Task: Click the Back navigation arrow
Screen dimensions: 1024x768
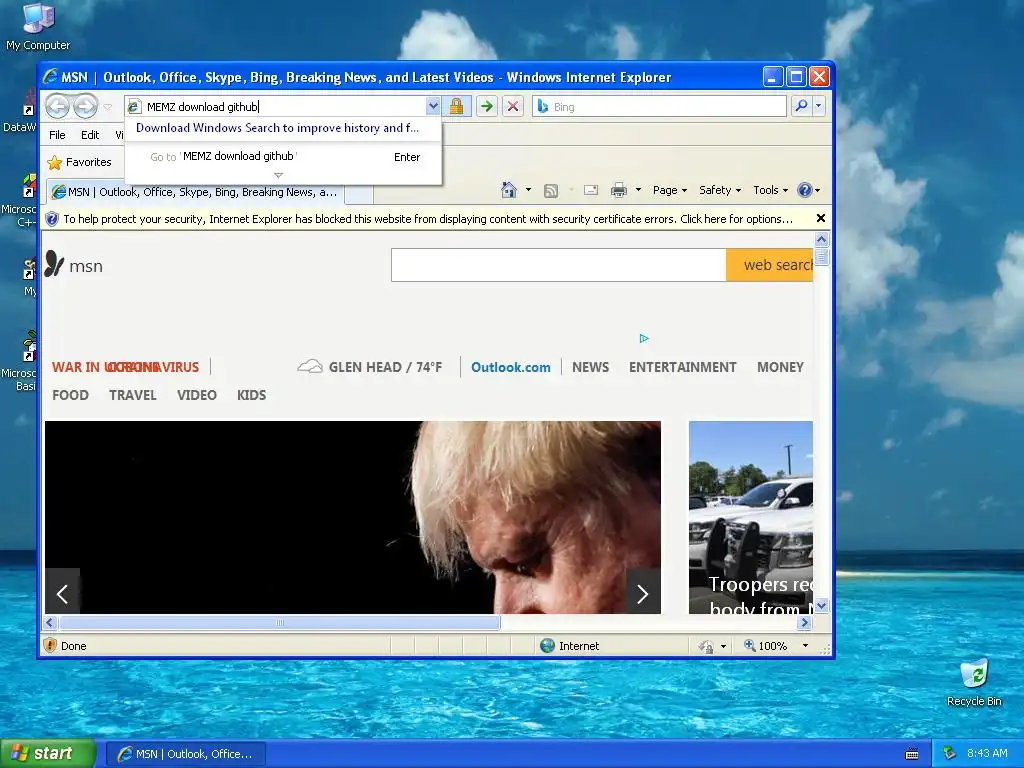Action: pyautogui.click(x=57, y=106)
